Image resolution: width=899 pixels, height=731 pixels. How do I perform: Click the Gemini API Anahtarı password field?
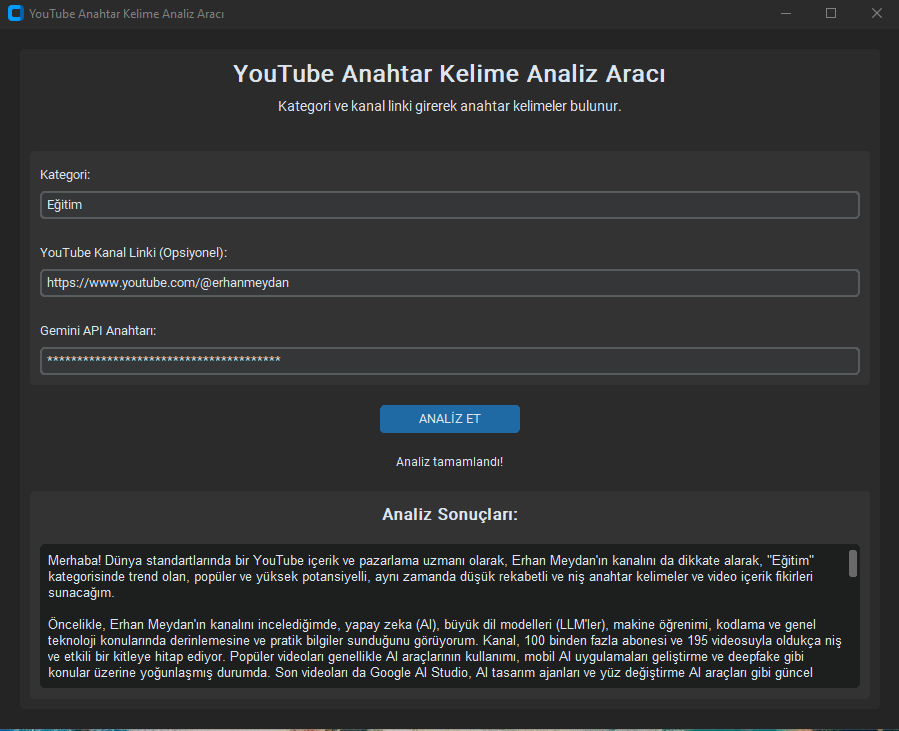click(450, 361)
